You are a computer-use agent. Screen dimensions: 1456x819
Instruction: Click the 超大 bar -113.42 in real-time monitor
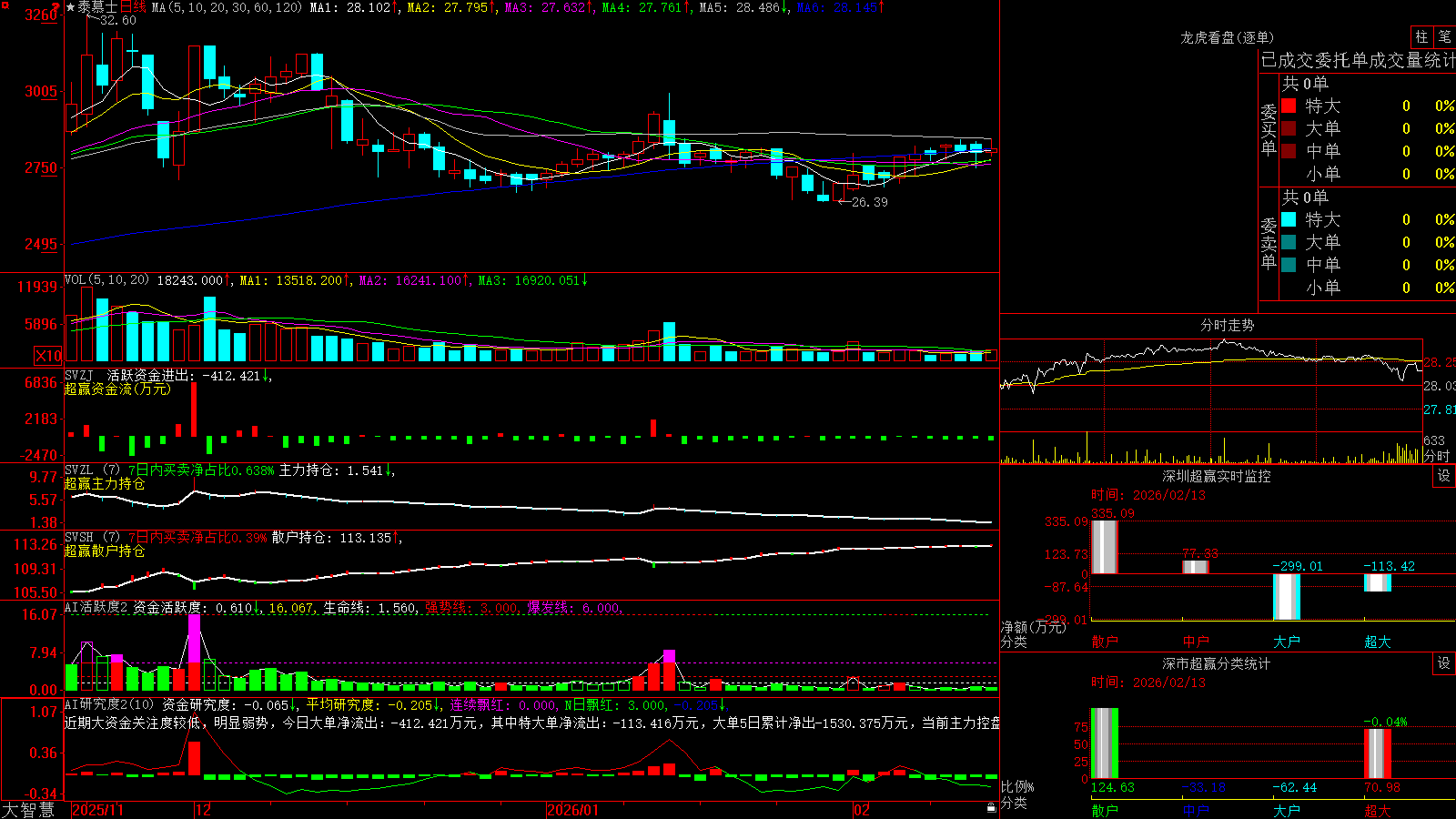[x=1378, y=582]
